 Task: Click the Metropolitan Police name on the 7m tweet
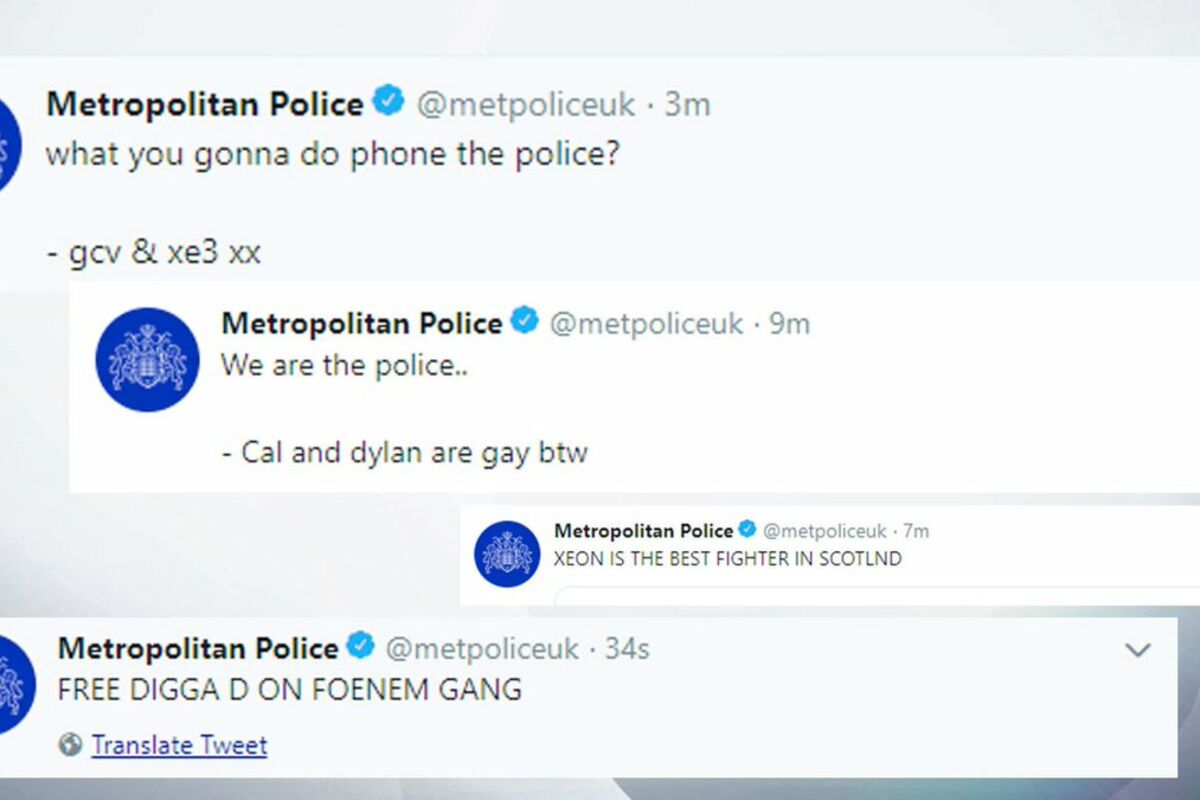[643, 531]
